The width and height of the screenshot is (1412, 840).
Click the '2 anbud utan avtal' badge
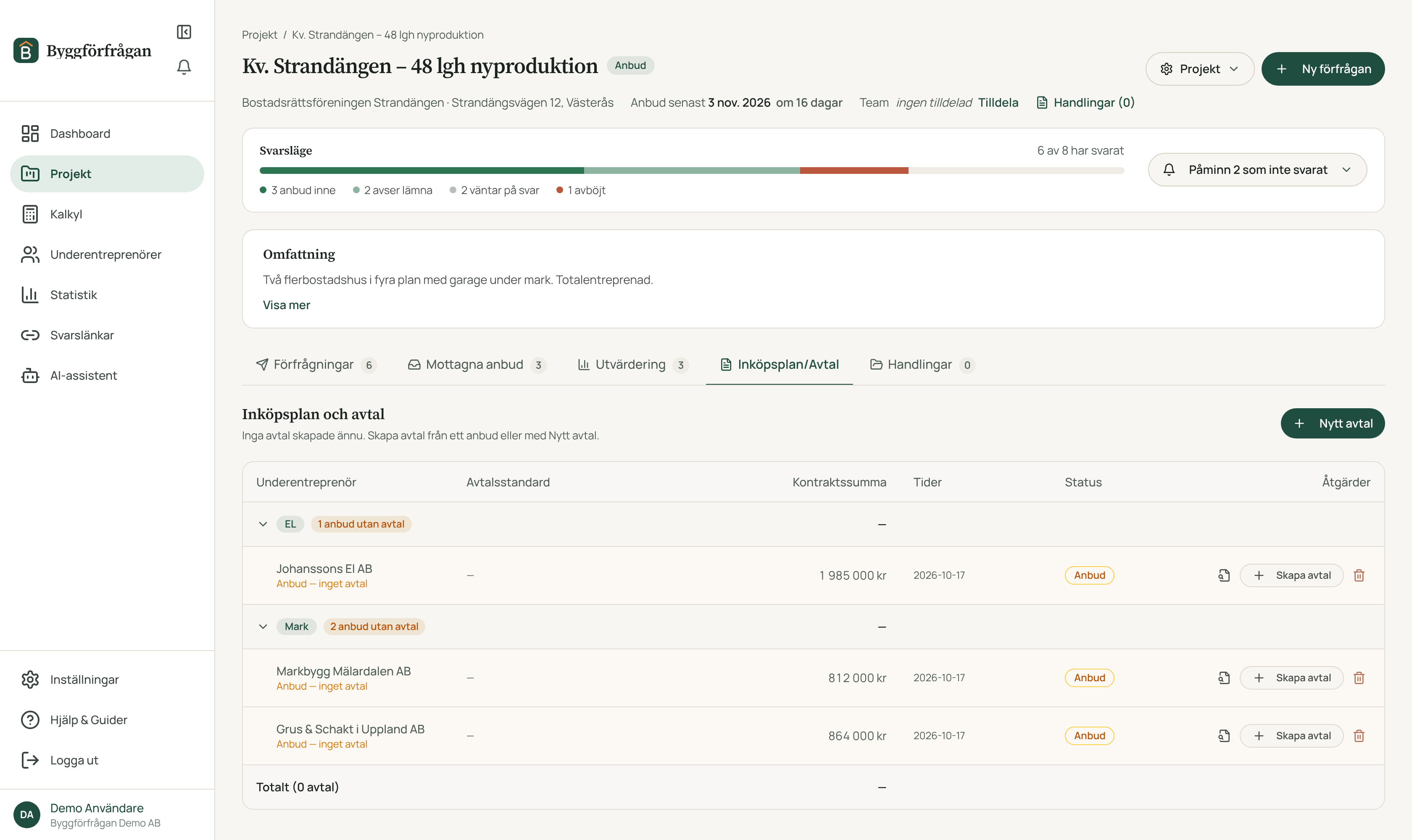374,627
